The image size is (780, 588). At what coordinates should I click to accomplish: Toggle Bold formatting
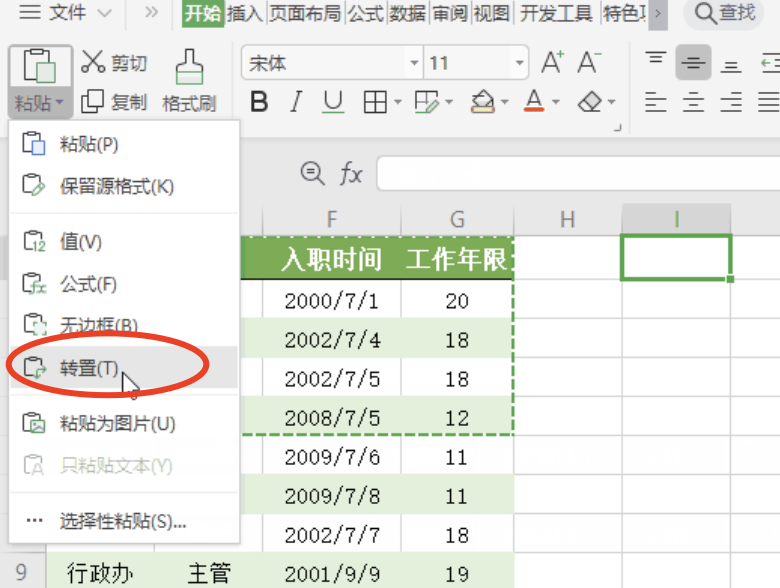click(259, 102)
